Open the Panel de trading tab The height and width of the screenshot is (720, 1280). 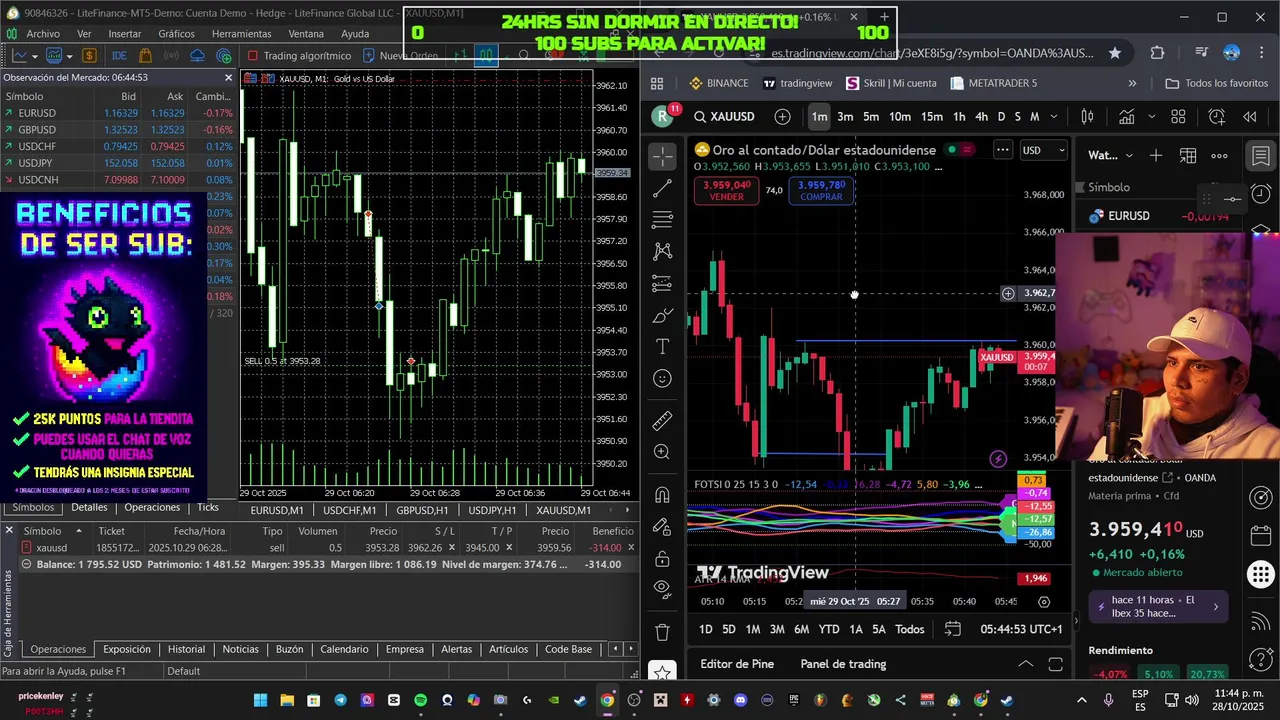coord(843,664)
